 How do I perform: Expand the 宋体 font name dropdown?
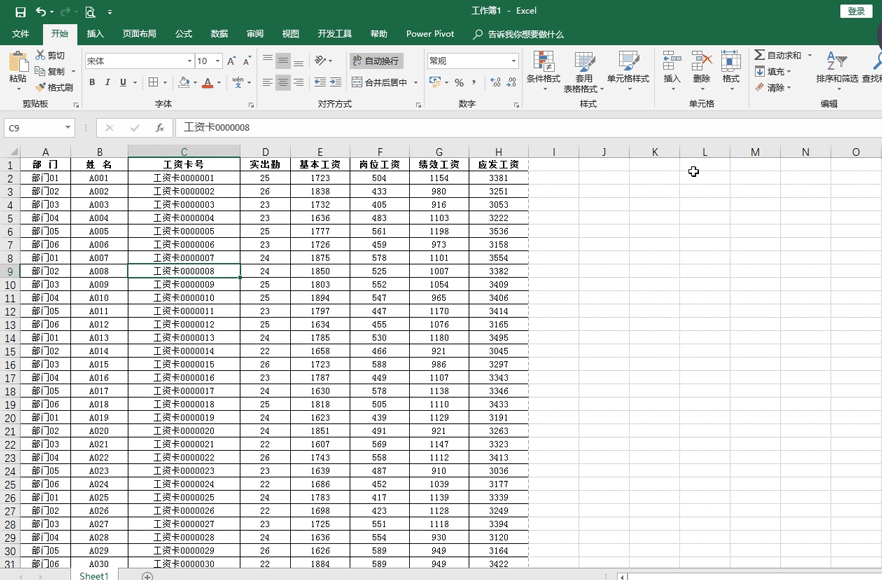pos(190,61)
